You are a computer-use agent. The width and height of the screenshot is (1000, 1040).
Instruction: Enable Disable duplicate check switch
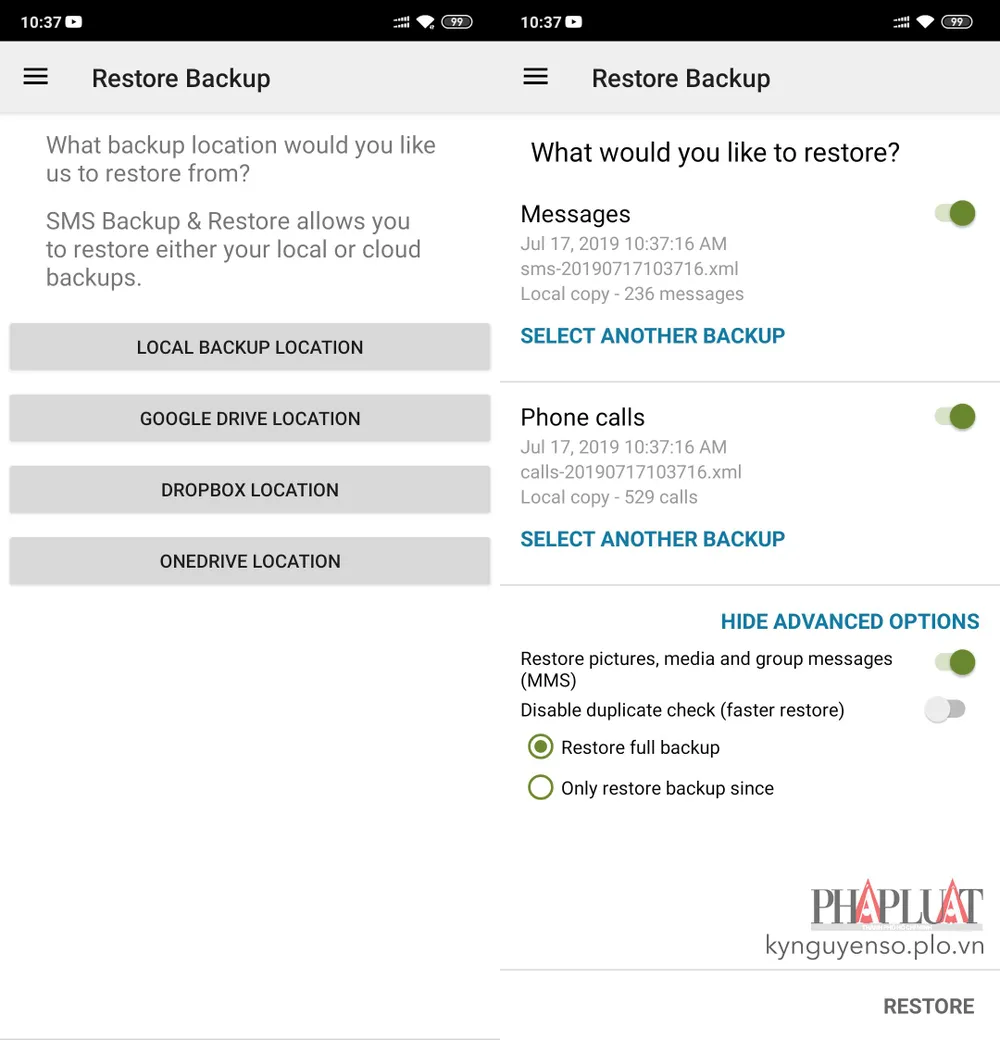[945, 710]
